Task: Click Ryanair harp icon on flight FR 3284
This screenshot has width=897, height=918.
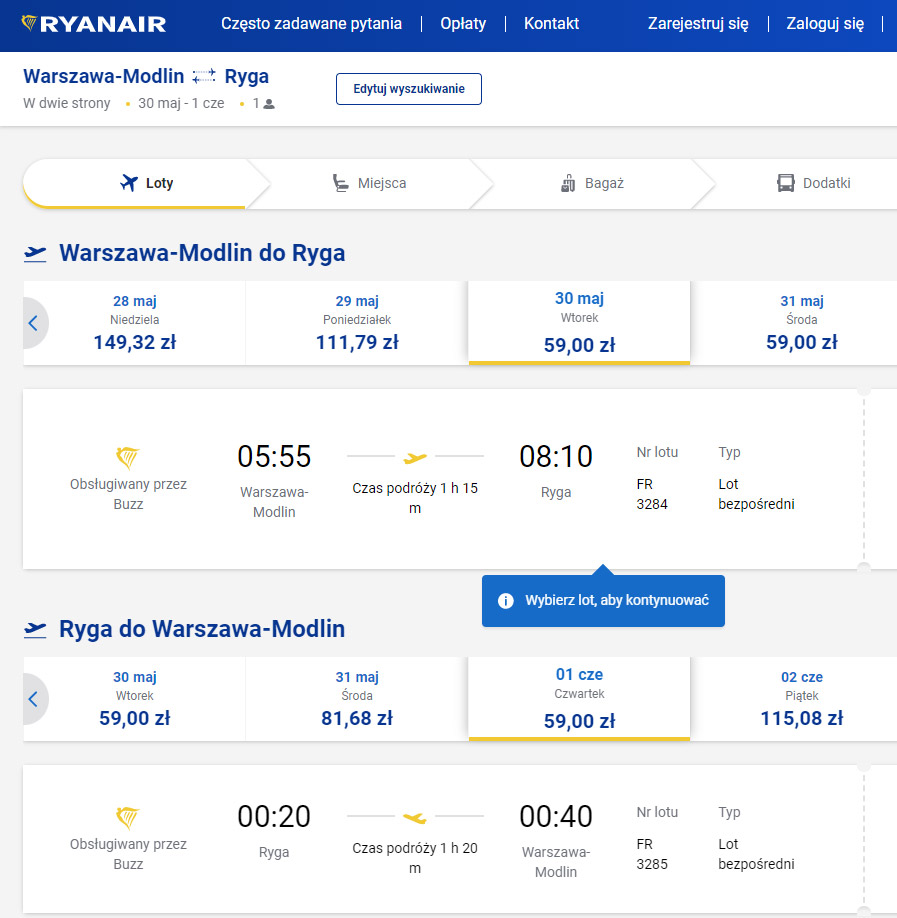Action: (128, 458)
